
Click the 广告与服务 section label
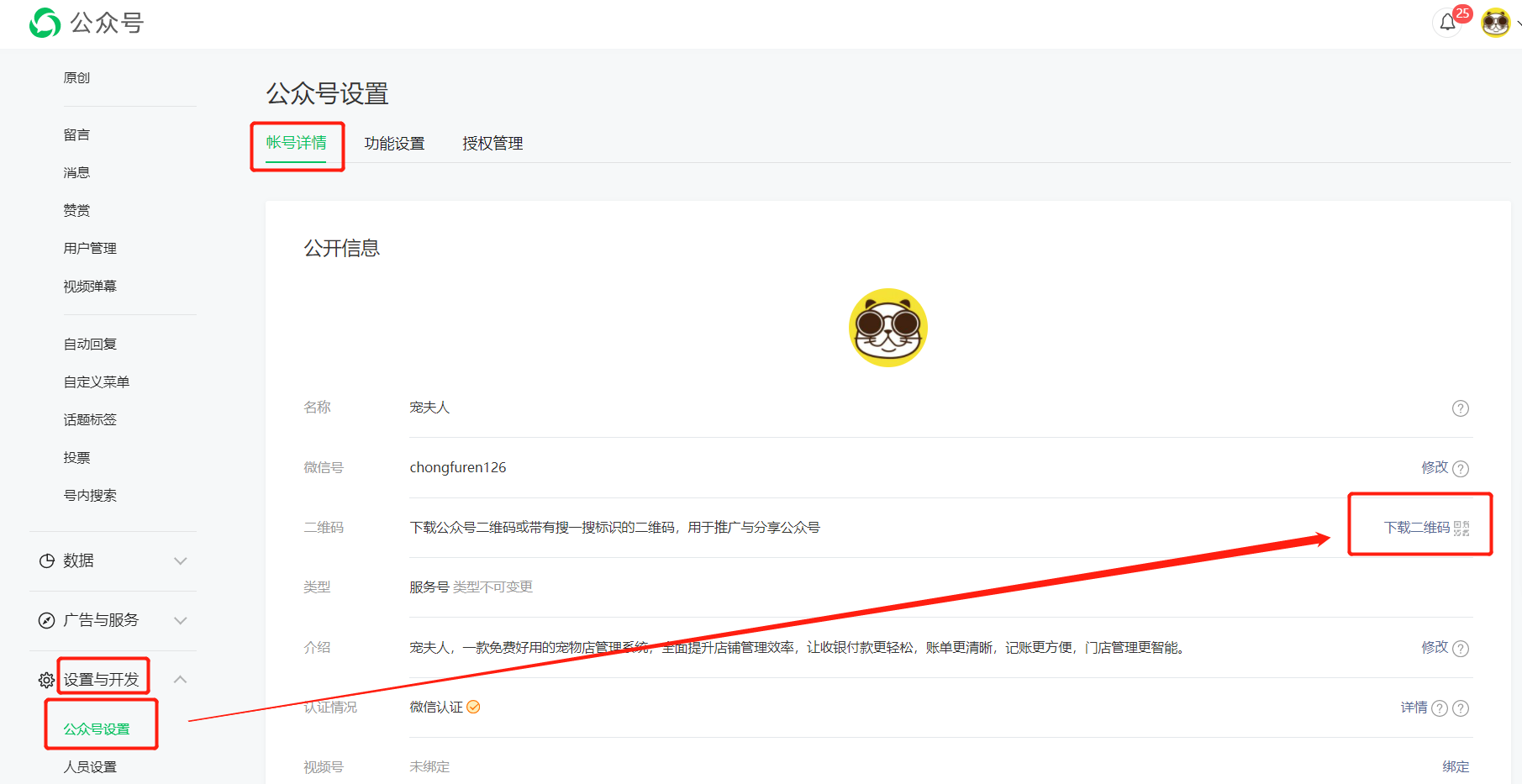[x=101, y=620]
